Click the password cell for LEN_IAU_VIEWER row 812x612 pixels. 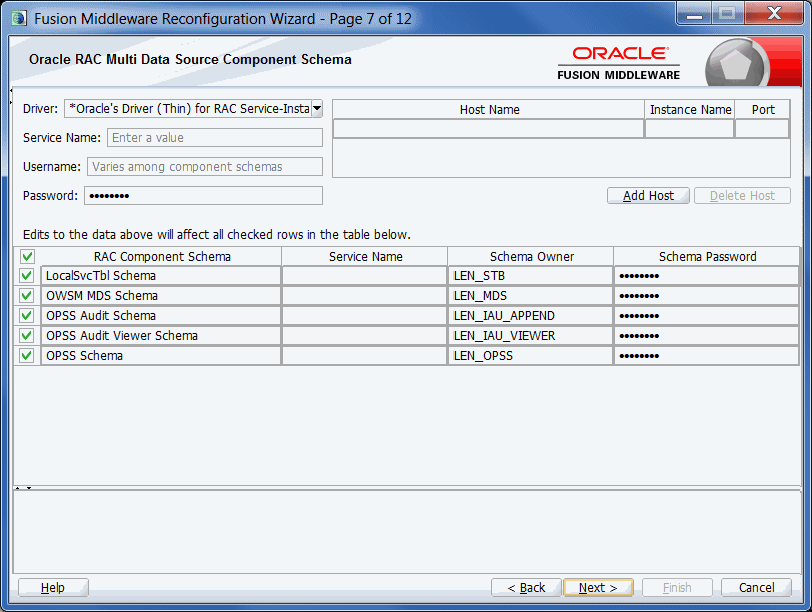click(706, 336)
